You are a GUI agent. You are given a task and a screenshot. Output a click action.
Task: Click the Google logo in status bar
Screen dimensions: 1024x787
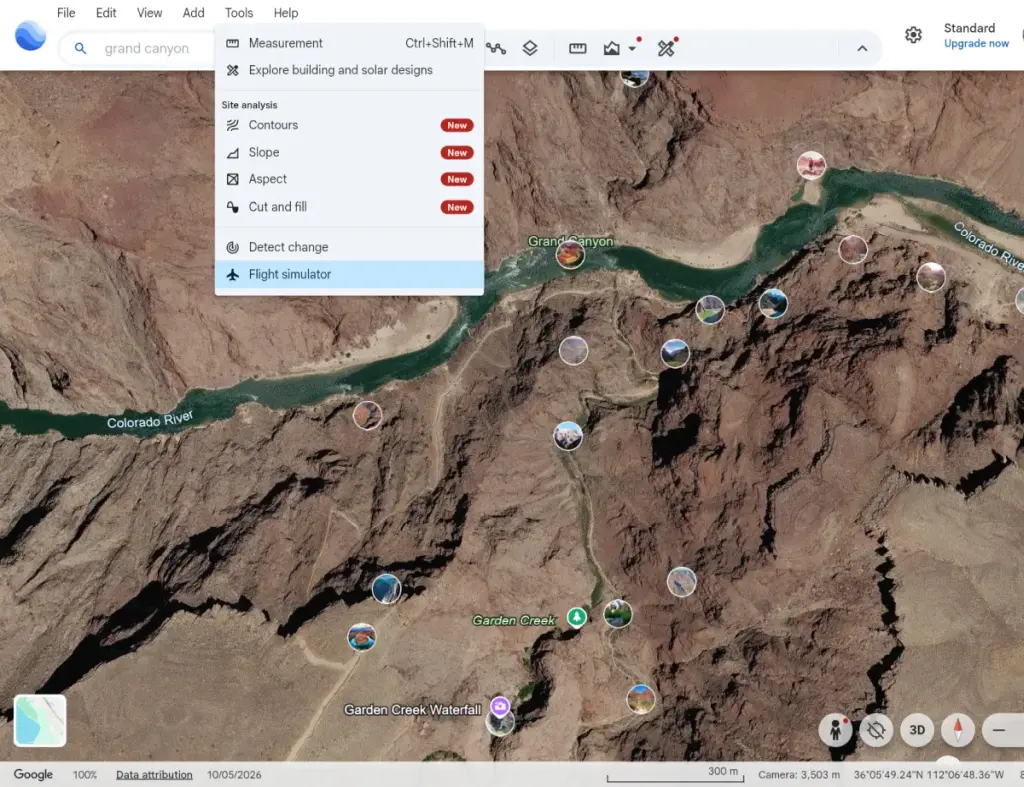[x=33, y=775]
